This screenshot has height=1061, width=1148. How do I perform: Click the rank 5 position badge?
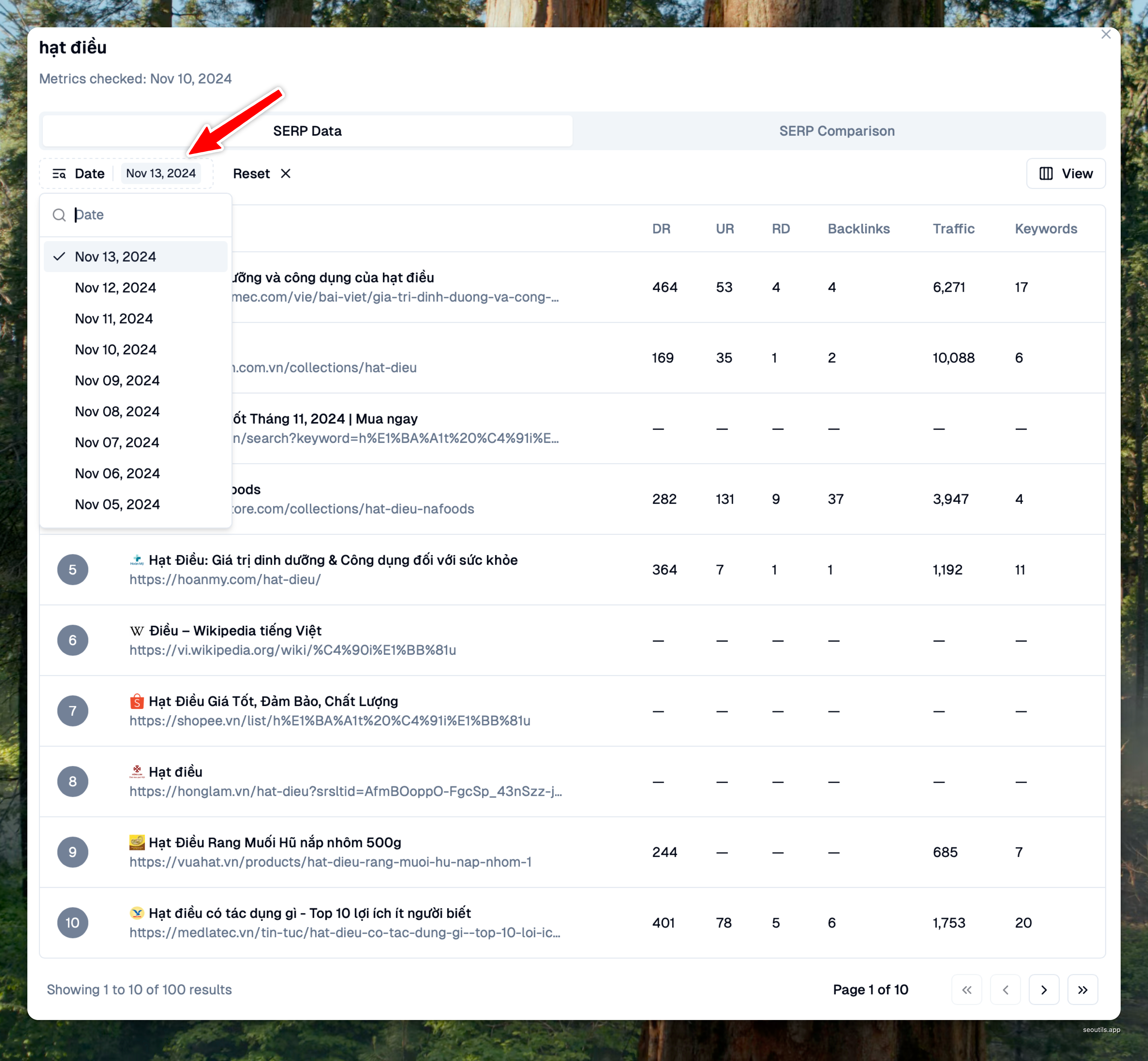point(72,570)
